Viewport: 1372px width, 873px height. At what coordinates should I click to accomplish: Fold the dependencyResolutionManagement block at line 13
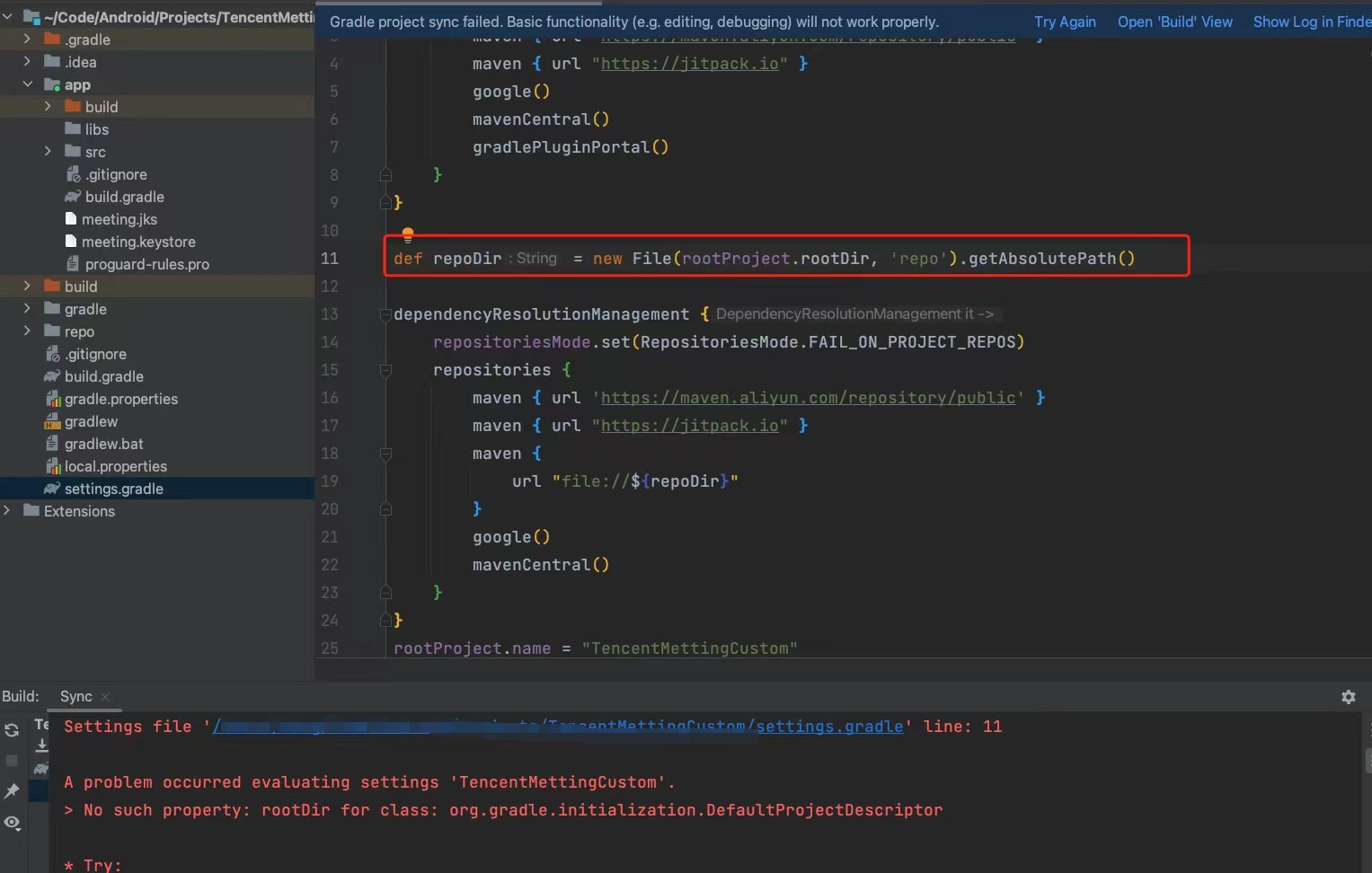tap(385, 314)
